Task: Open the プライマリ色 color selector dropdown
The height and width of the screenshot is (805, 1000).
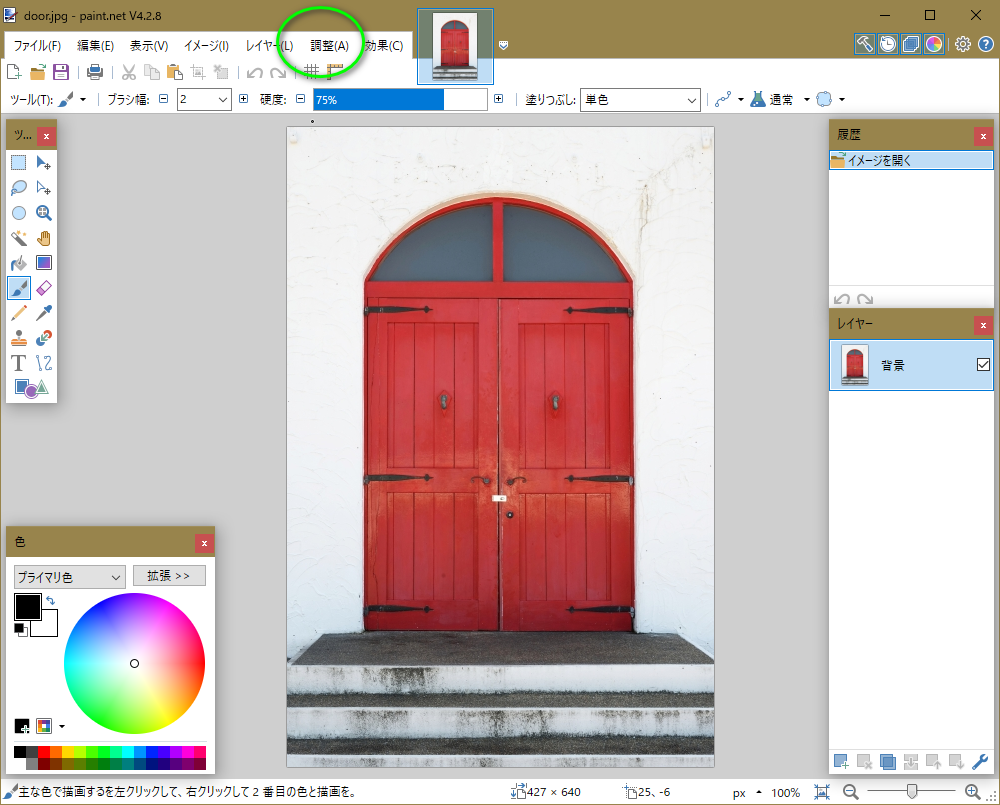Action: (69, 577)
